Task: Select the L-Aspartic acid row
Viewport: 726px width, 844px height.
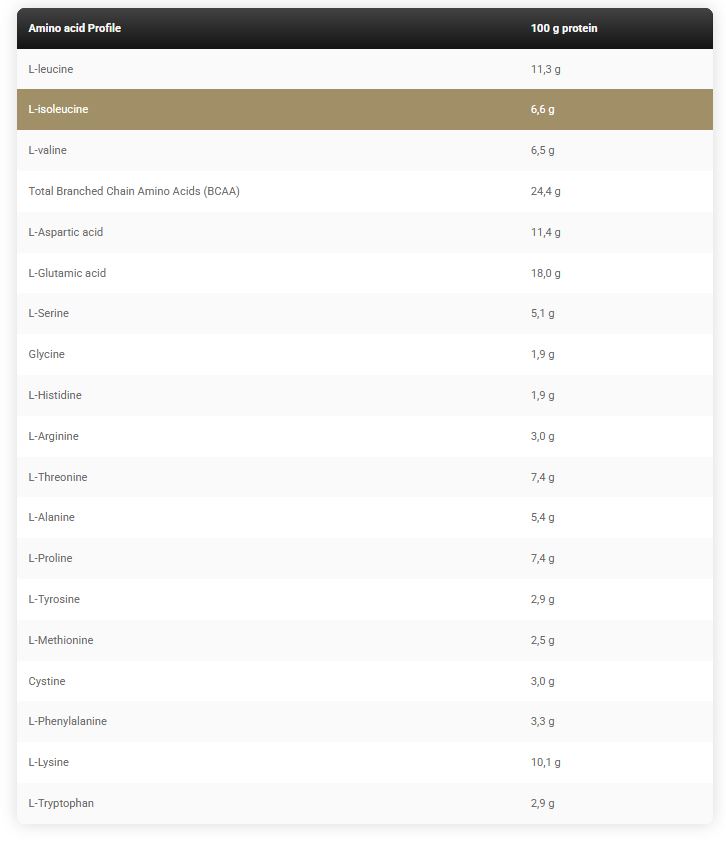Action: (365, 232)
